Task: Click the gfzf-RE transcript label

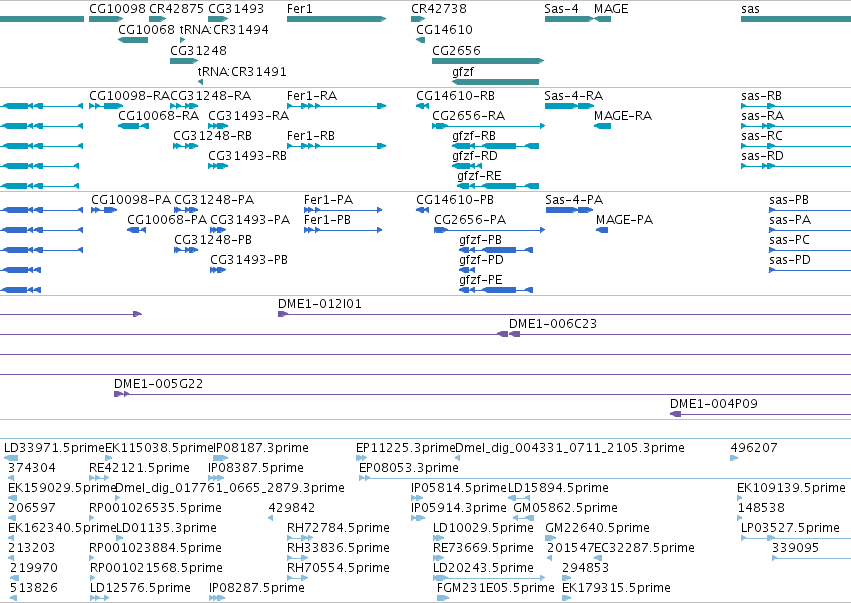Action: point(479,176)
